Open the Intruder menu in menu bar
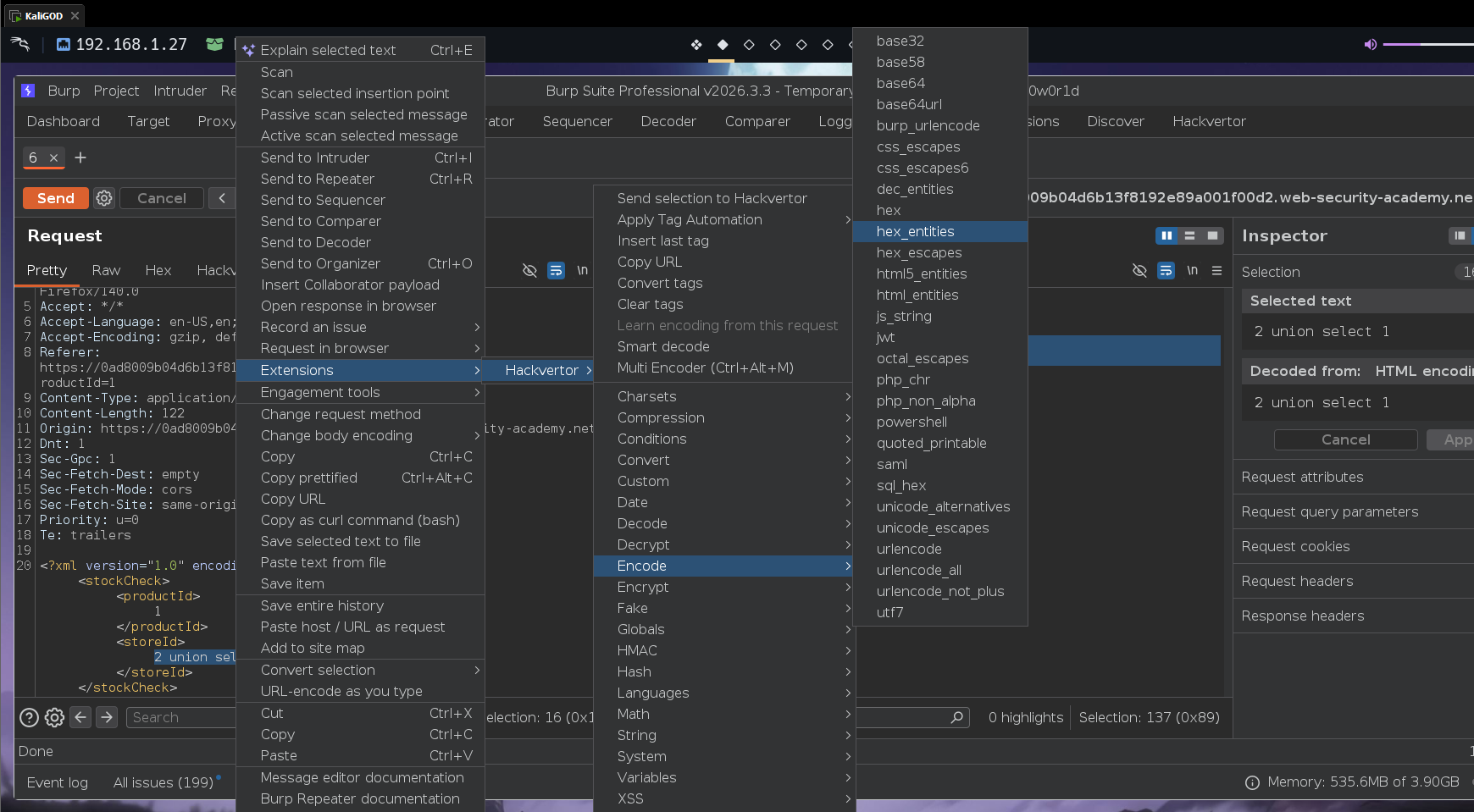 180,91
